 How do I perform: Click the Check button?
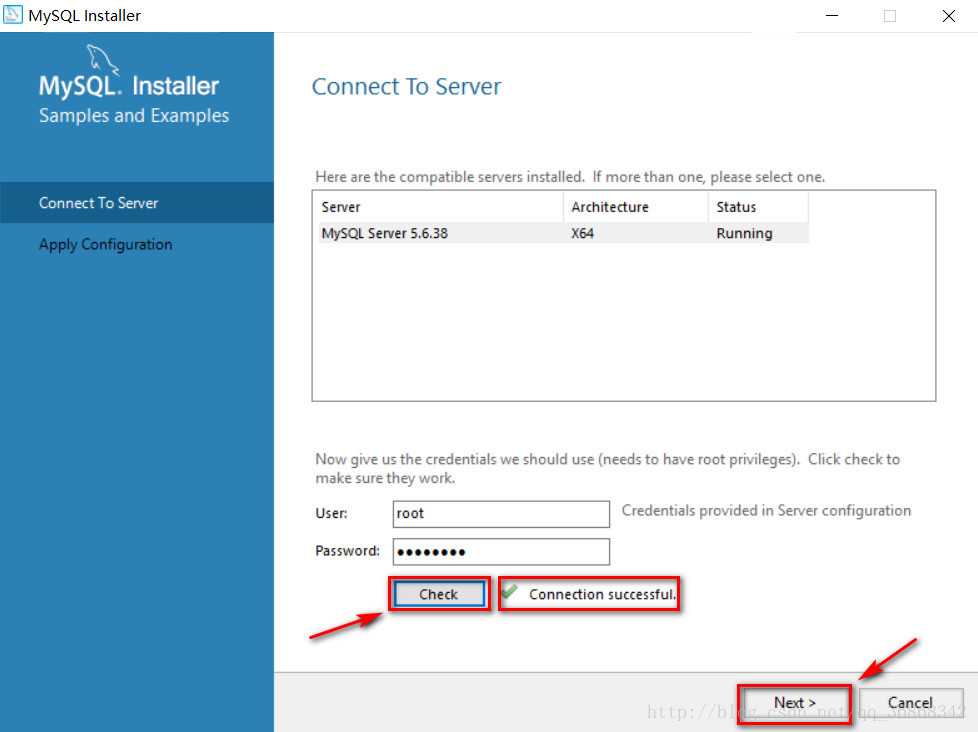click(439, 594)
